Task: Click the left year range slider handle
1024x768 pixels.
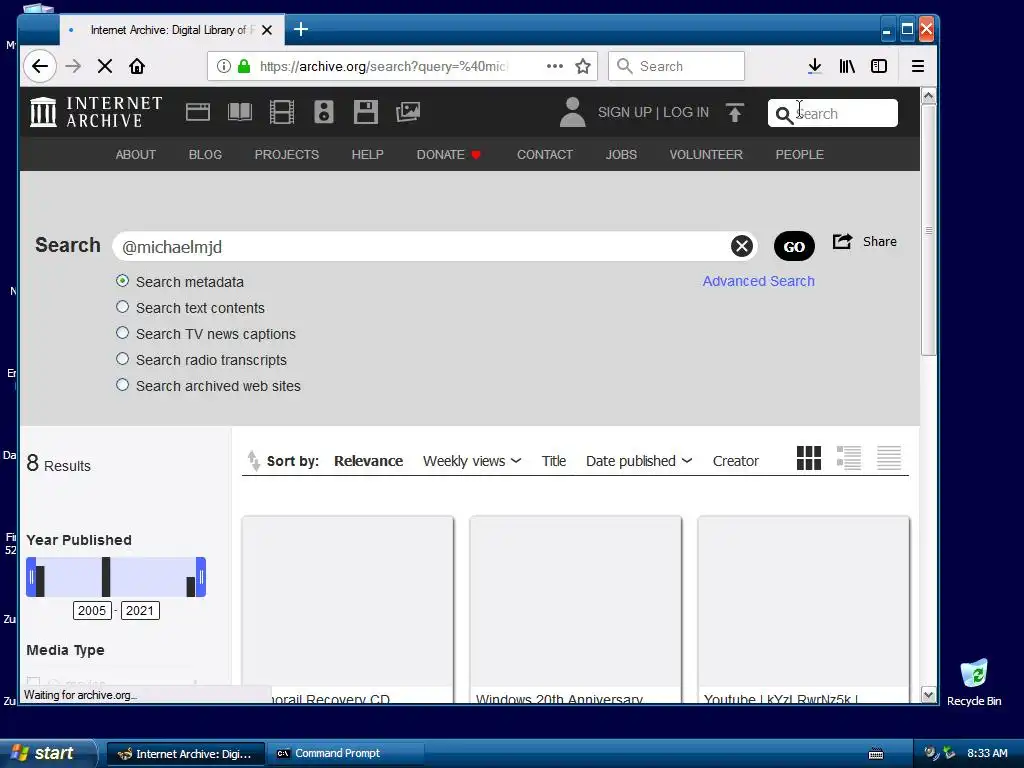Action: tap(31, 577)
